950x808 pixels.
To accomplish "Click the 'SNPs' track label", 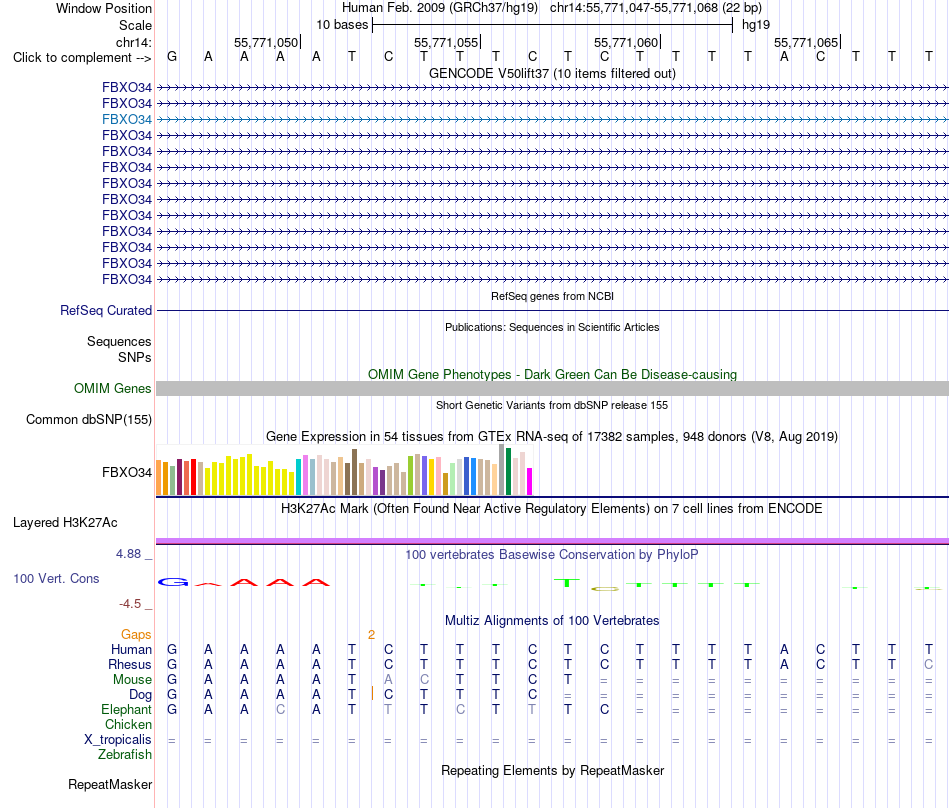I will 135,357.
